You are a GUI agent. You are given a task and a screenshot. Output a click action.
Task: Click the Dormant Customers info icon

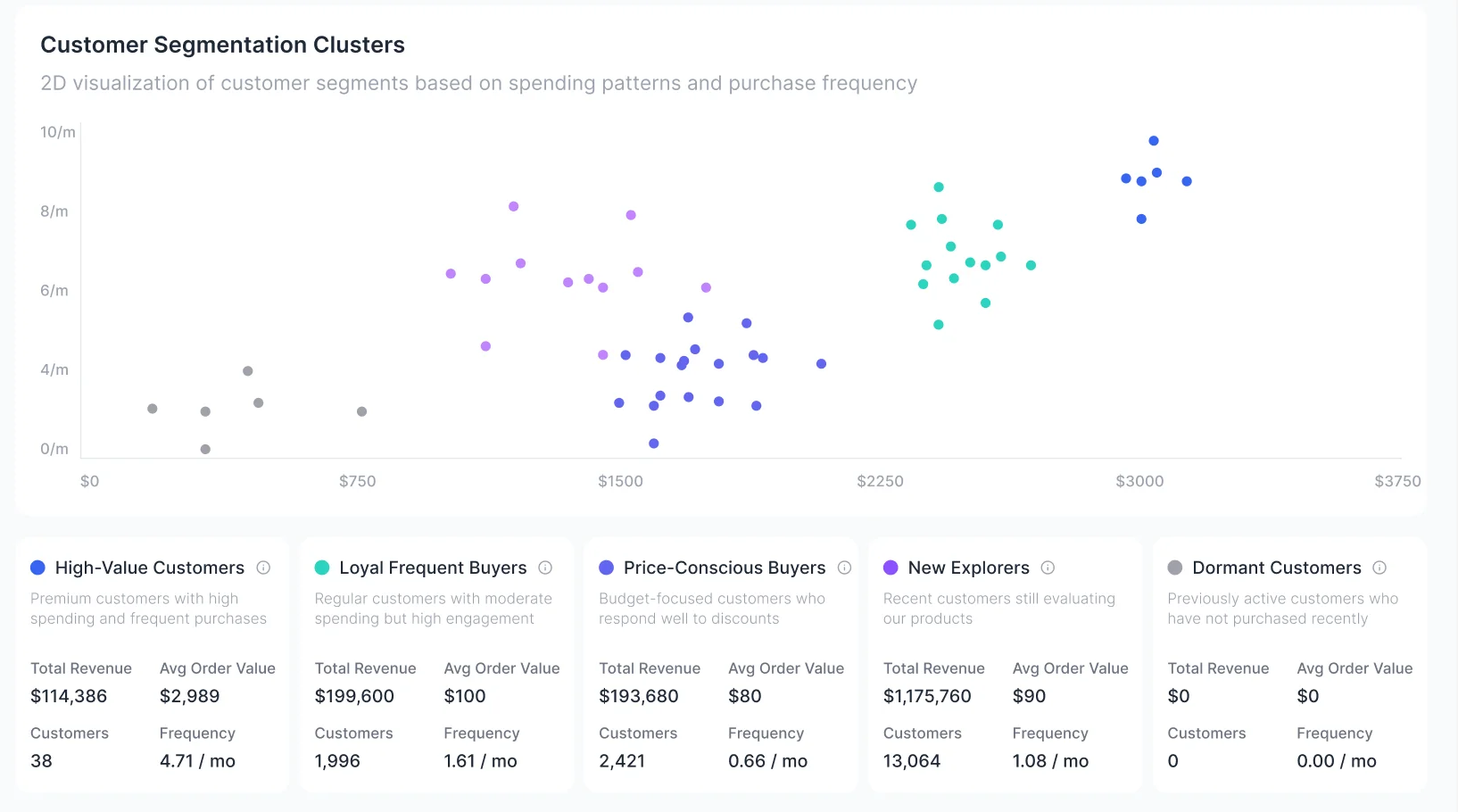(1379, 568)
